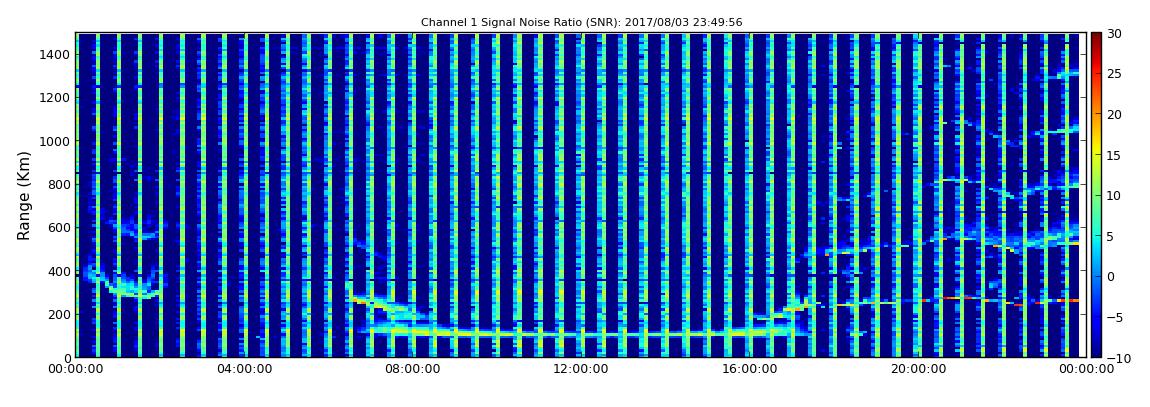This screenshot has width=1150, height=407.
Task: Click the −5 value on the colorbar scale
Action: pyautogui.click(x=1114, y=317)
